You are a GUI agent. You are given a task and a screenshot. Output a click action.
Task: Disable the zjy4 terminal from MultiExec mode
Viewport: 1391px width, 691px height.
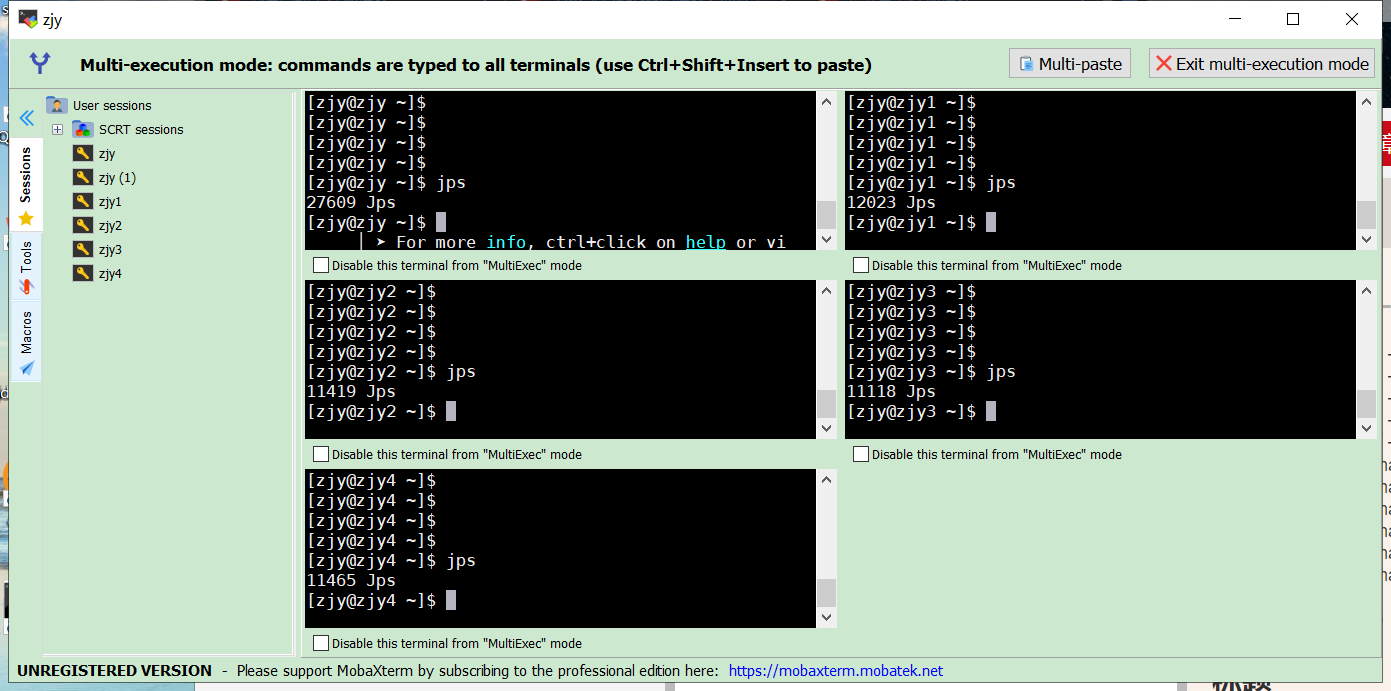[x=321, y=643]
